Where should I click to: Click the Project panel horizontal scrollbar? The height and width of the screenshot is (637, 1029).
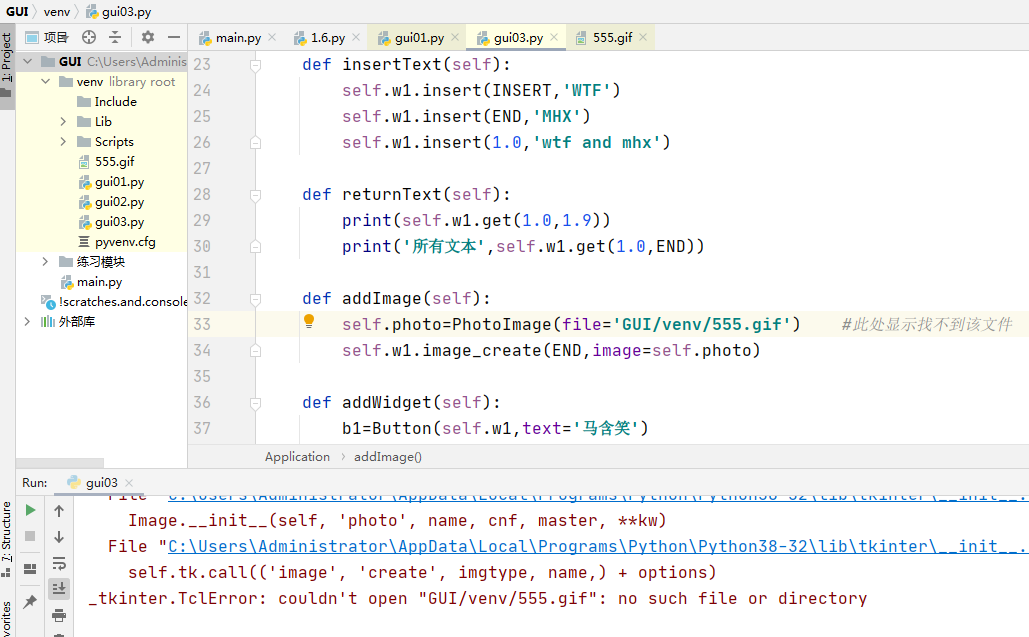tap(60, 462)
